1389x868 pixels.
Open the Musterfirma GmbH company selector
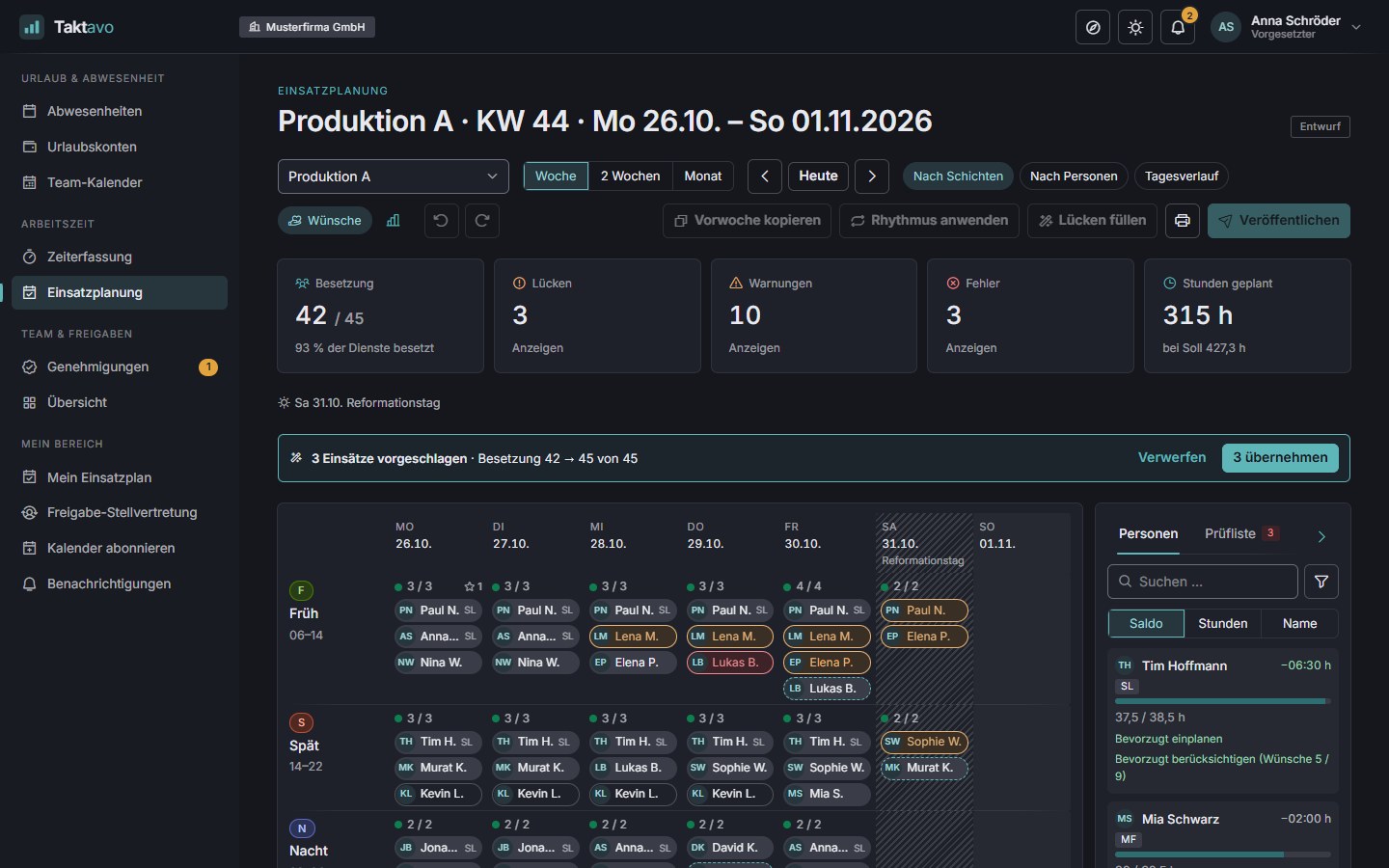point(307,27)
